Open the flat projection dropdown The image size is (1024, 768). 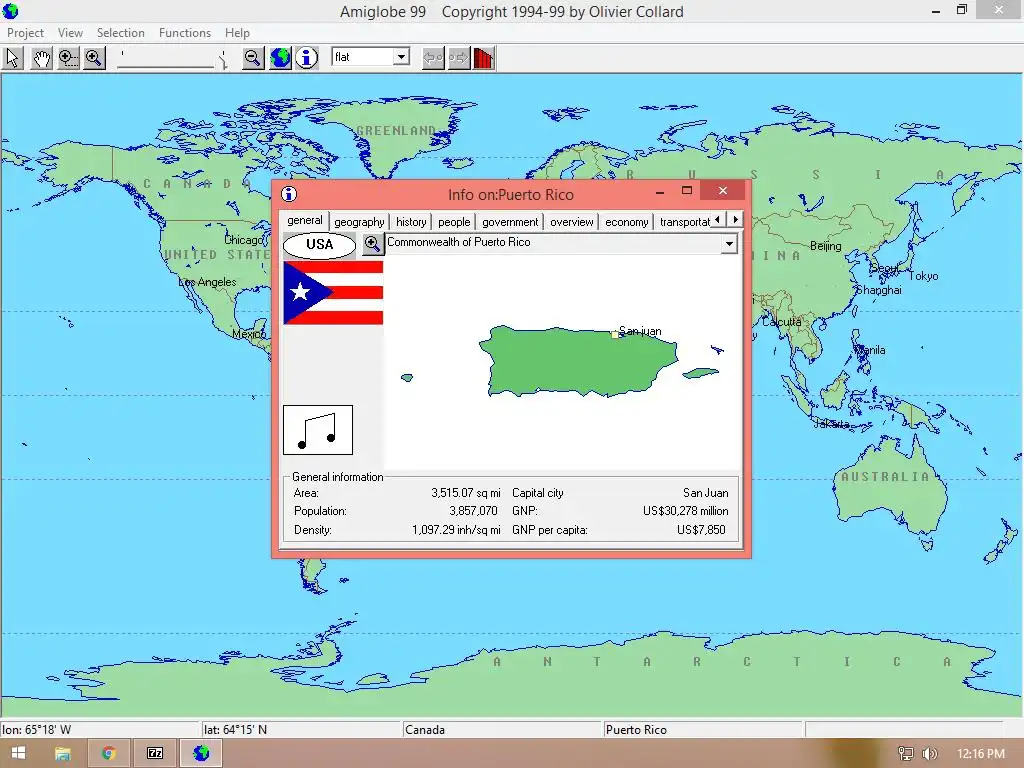click(x=402, y=57)
